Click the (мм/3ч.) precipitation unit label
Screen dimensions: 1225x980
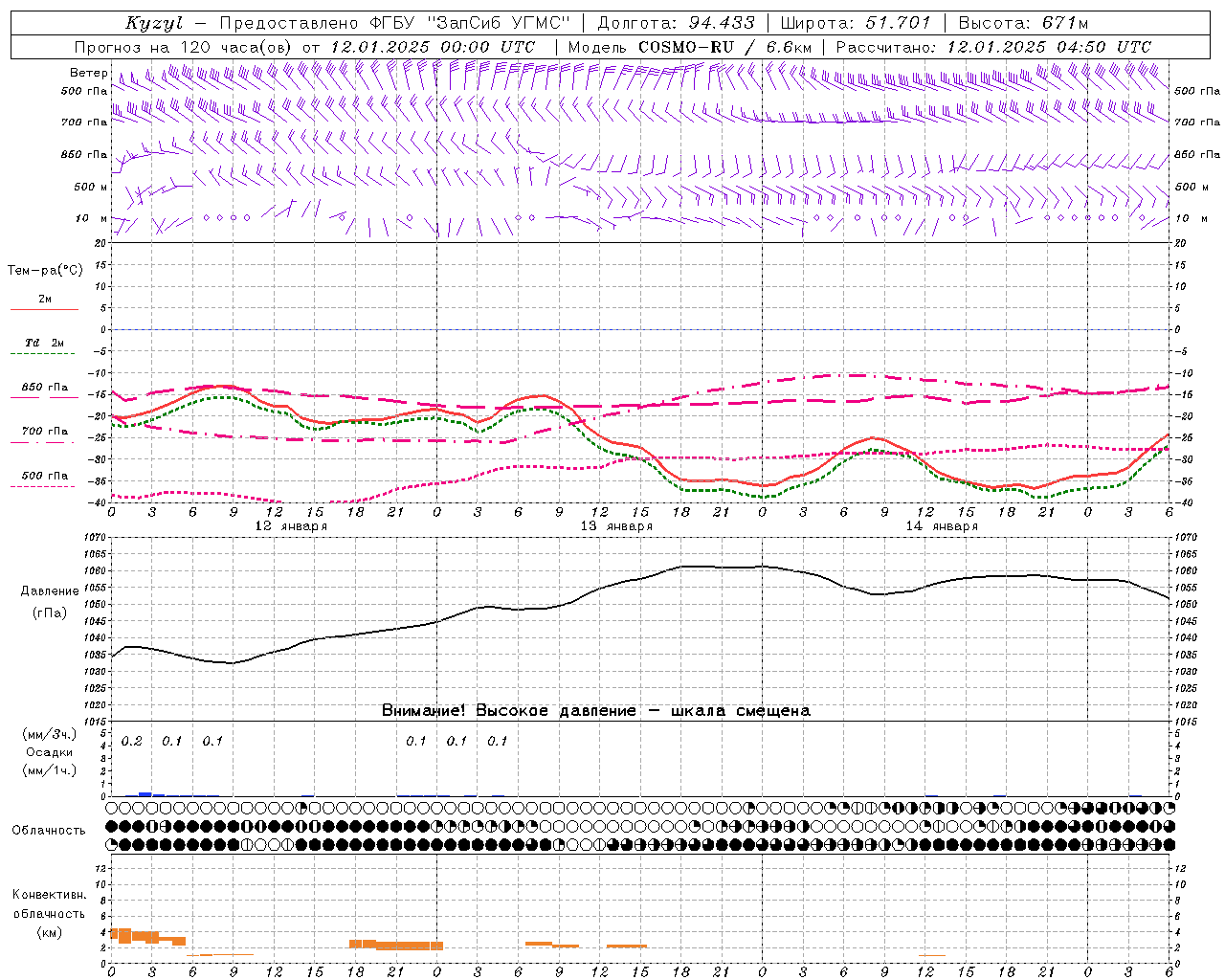pos(50,734)
